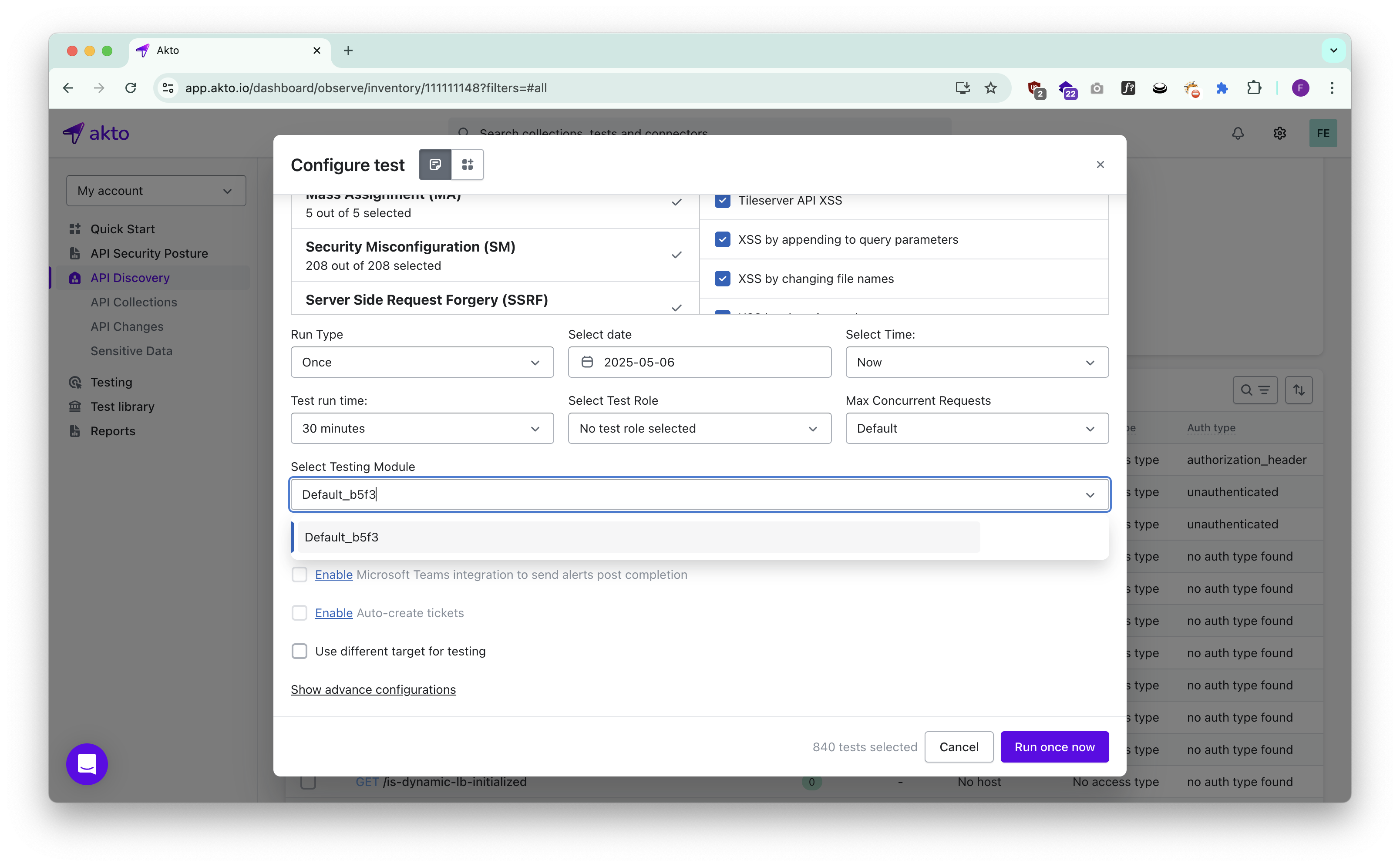This screenshot has width=1400, height=867.
Task: Open Select Test Role dropdown
Action: point(699,428)
